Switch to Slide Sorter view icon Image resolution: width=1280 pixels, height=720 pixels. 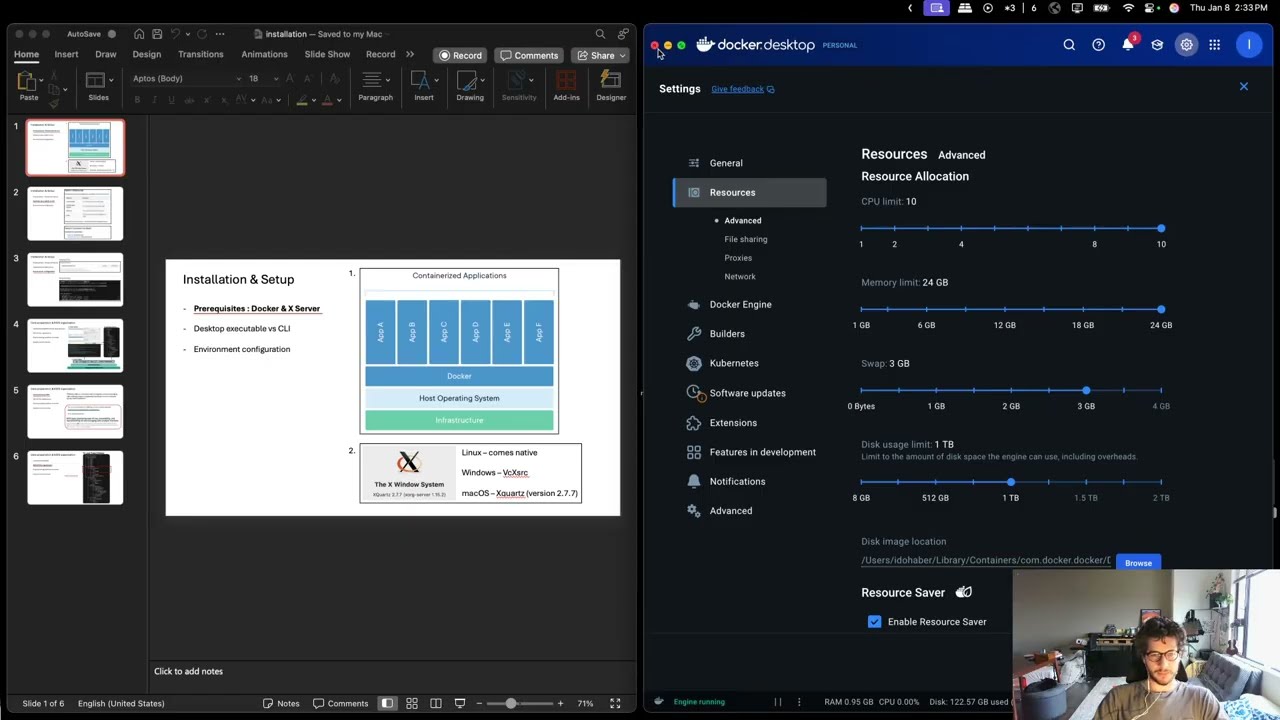411,703
